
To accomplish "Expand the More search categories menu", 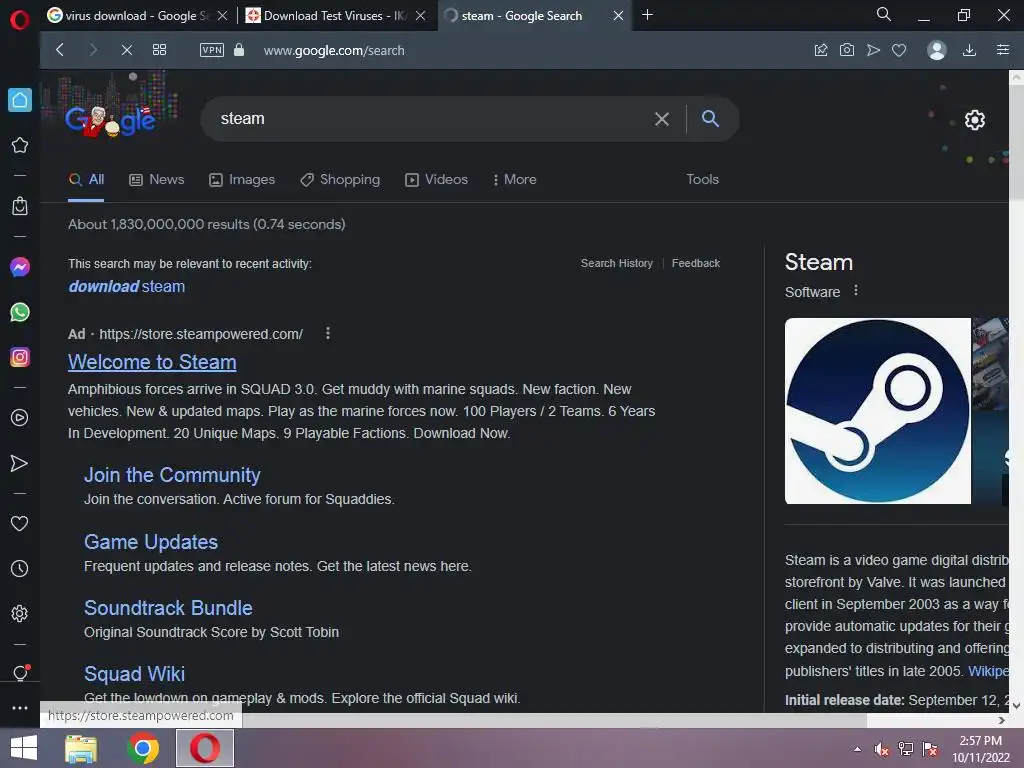I will click(515, 179).
